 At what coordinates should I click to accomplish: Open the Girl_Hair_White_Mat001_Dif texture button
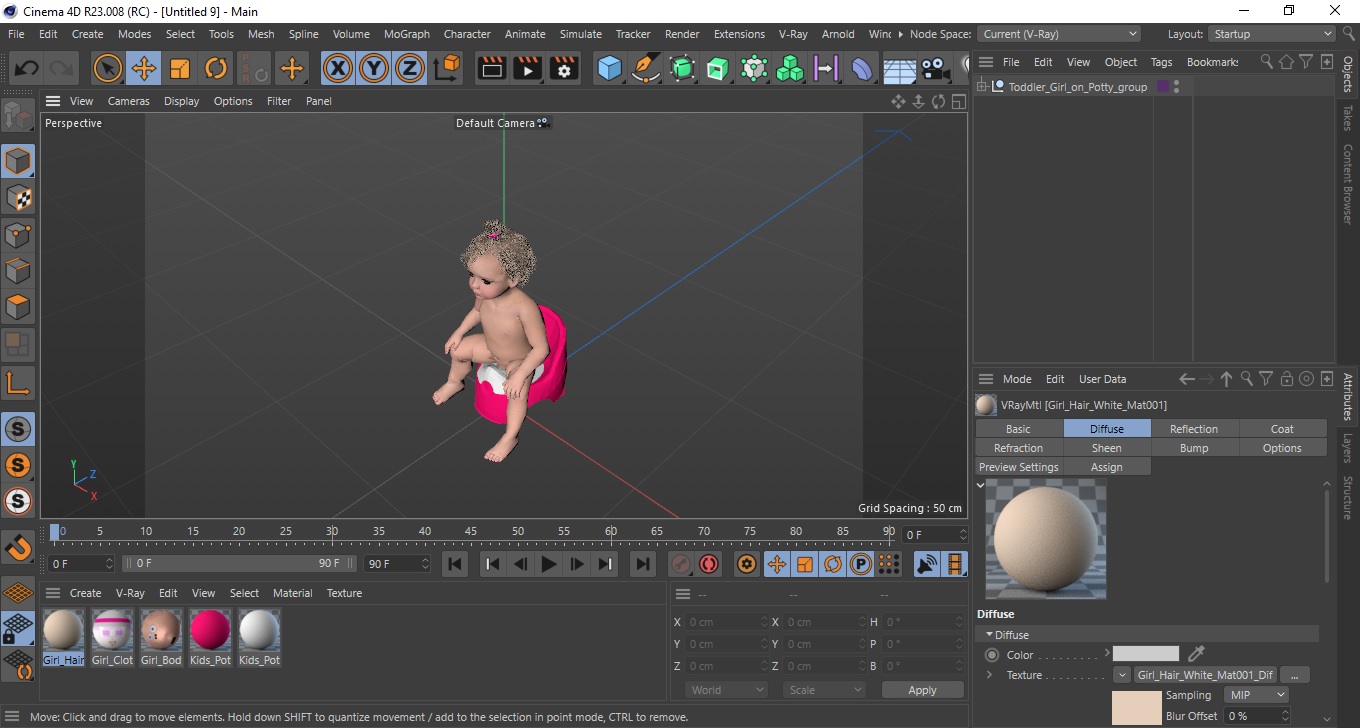click(x=1205, y=675)
